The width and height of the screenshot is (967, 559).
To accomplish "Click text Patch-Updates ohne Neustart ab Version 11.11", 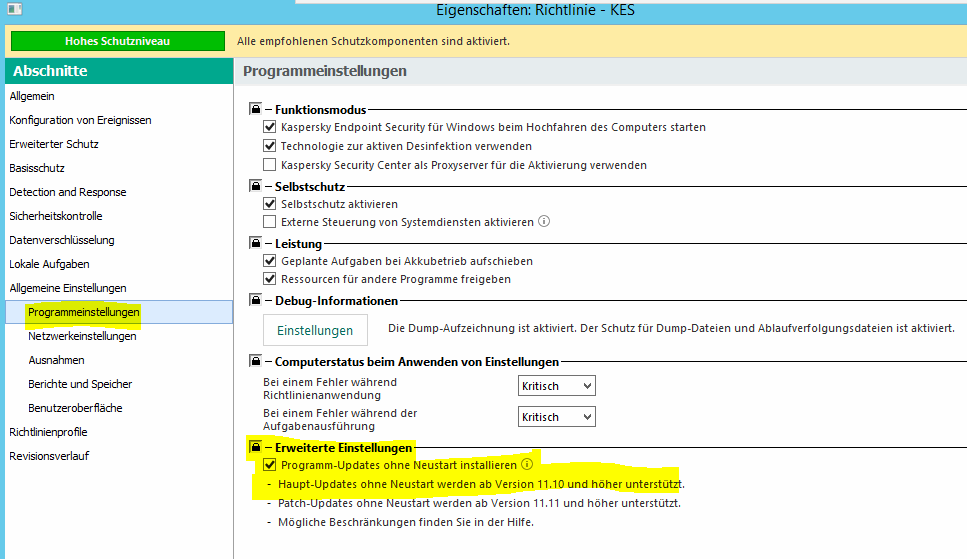I will click(x=479, y=503).
